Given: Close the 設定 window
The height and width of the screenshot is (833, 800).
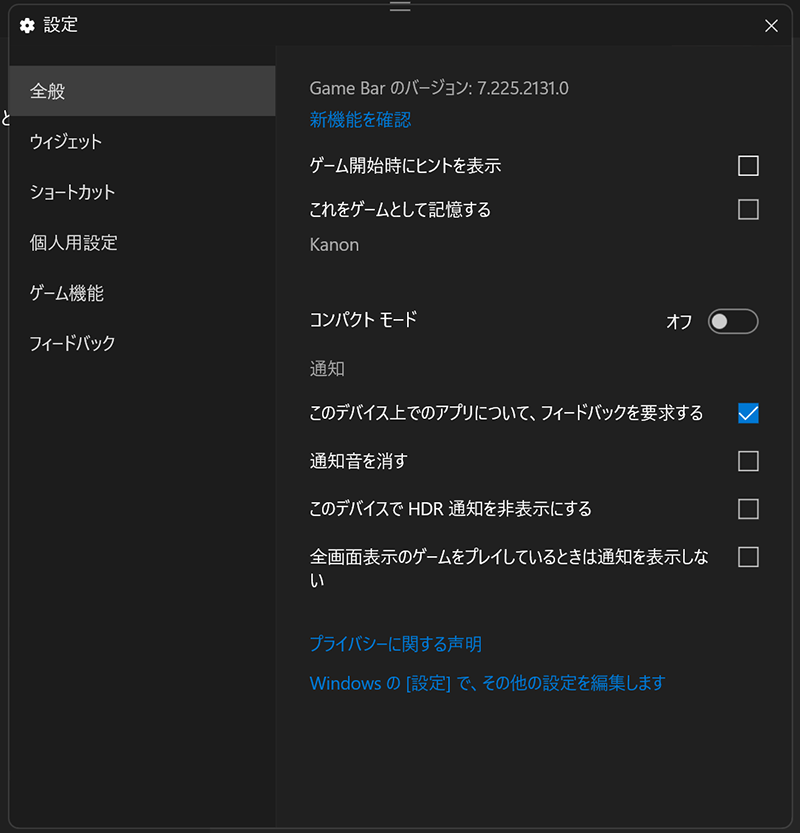Looking at the screenshot, I should click(771, 26).
